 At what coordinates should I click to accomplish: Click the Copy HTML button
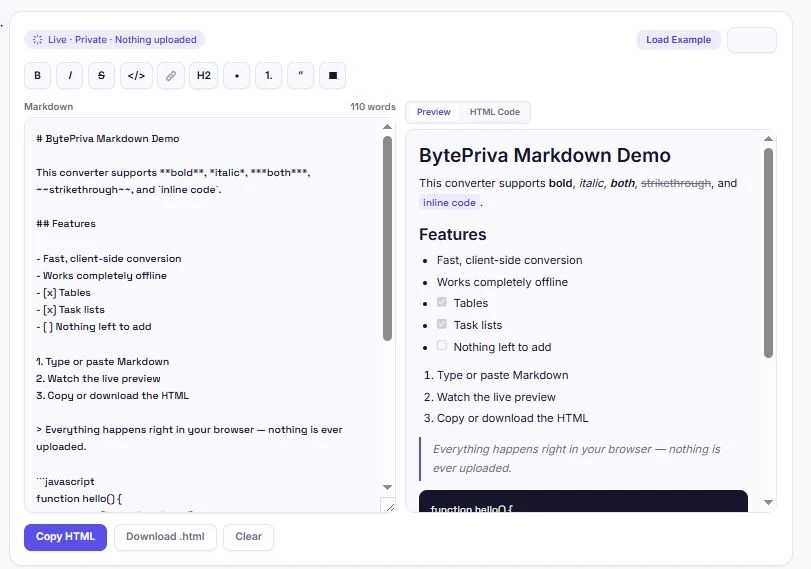pos(65,537)
